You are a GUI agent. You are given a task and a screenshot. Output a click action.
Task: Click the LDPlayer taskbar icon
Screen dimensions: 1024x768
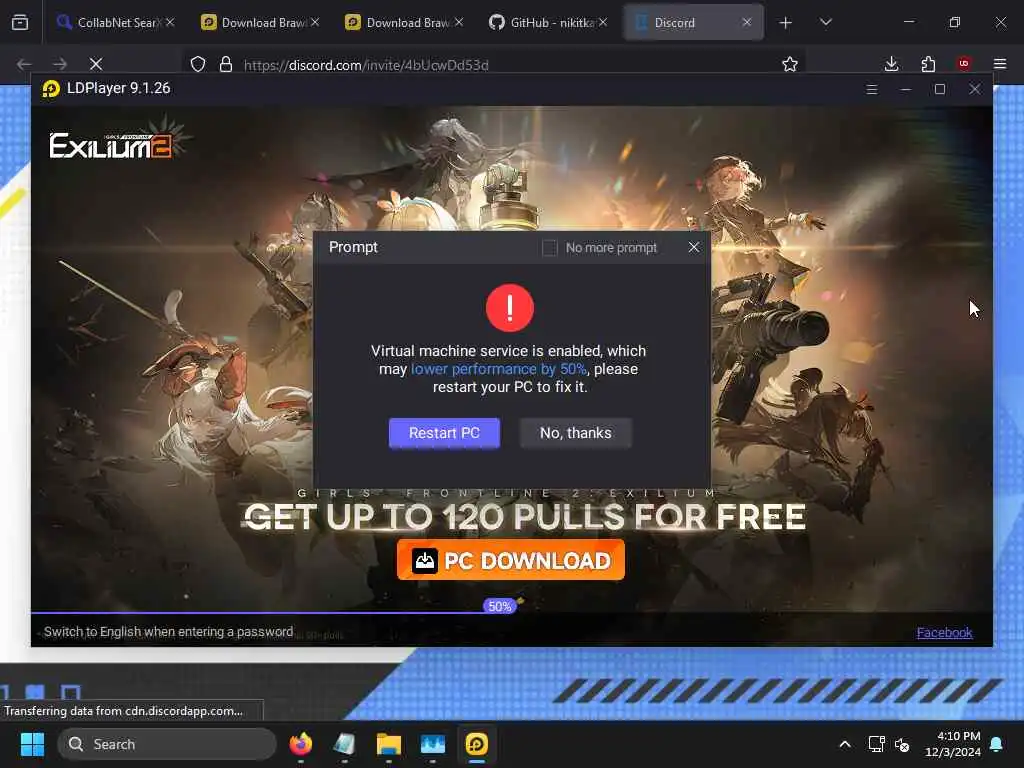click(x=477, y=744)
